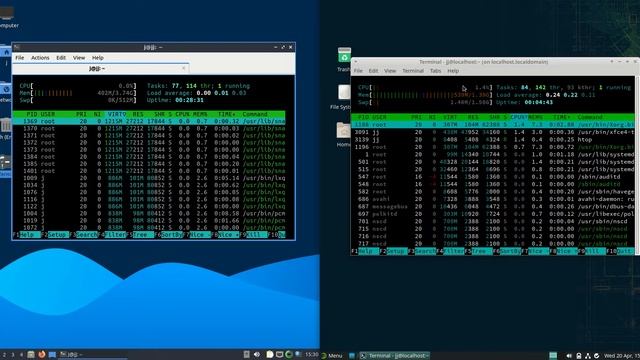Open Help menu in left terminal window
This screenshot has height=360, width=640.
coord(98,58)
